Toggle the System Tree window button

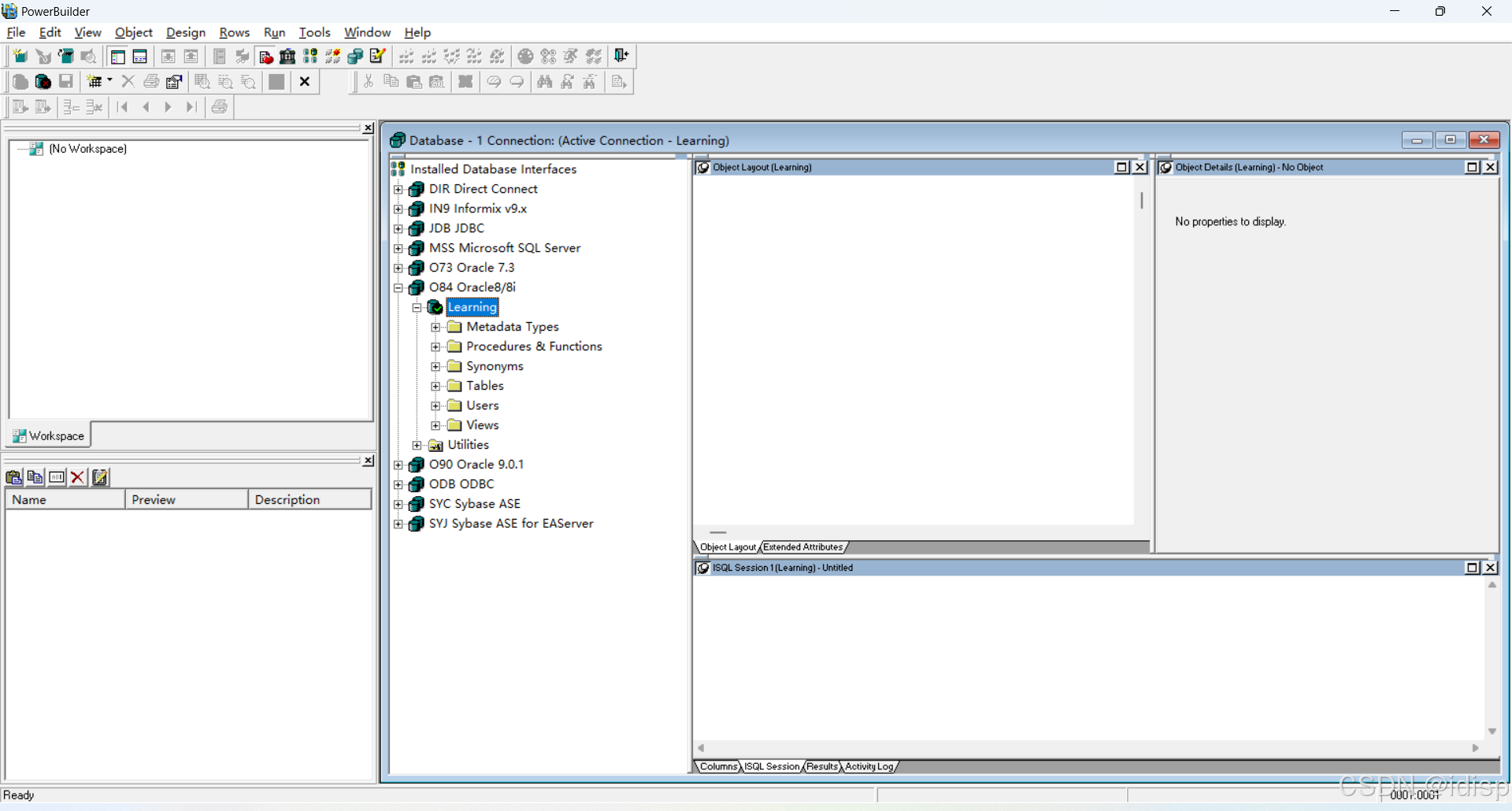point(117,56)
